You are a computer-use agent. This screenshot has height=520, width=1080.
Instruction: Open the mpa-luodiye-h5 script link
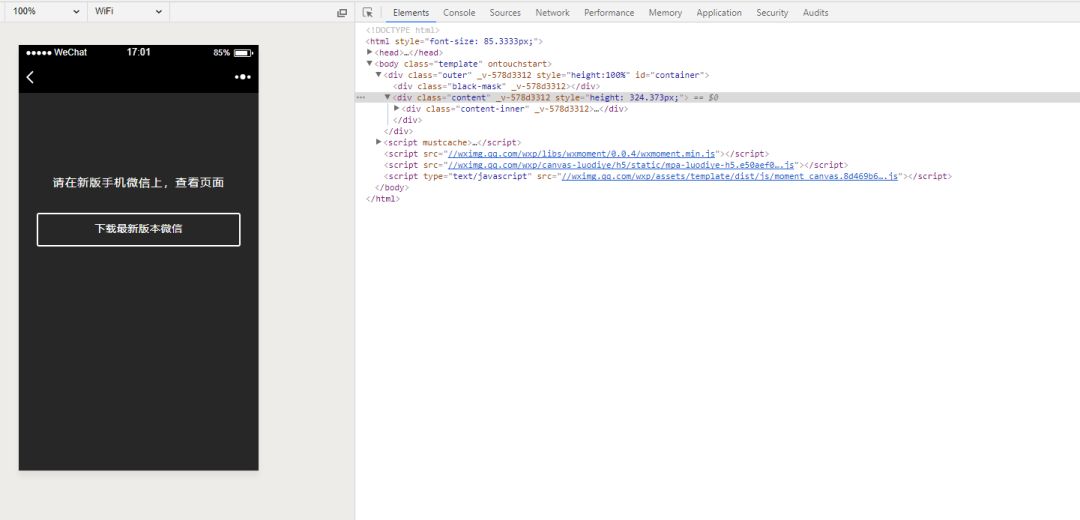[x=621, y=165]
